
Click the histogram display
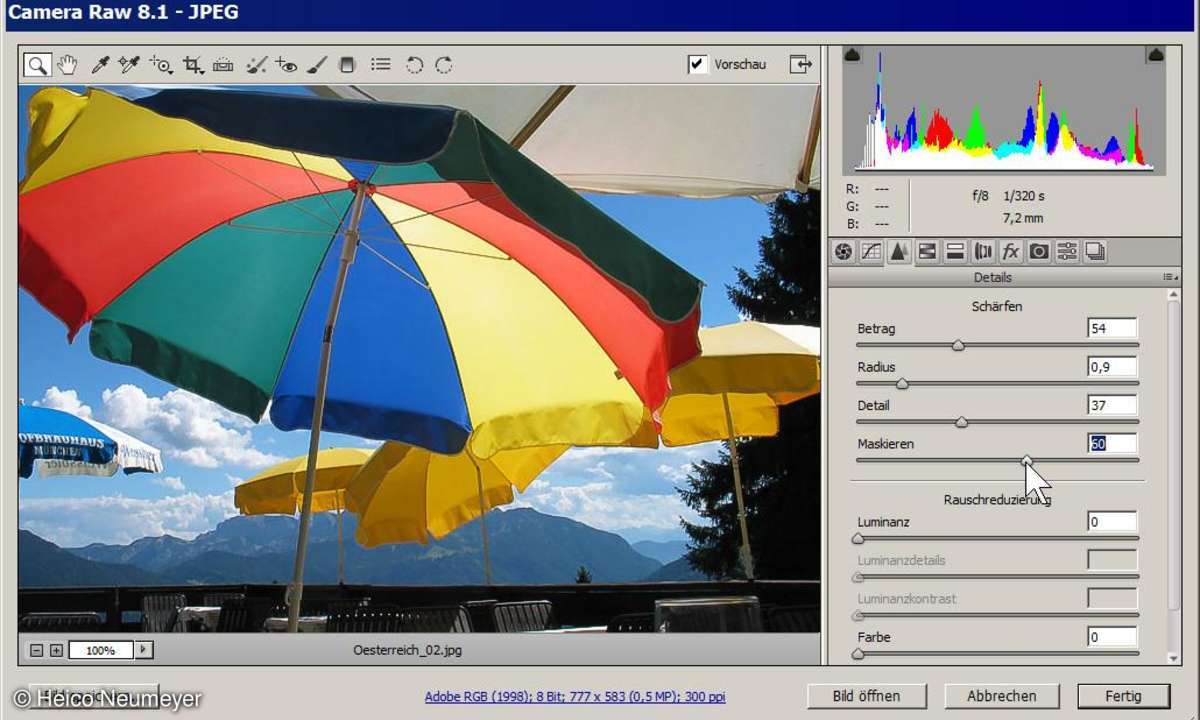[1004, 110]
